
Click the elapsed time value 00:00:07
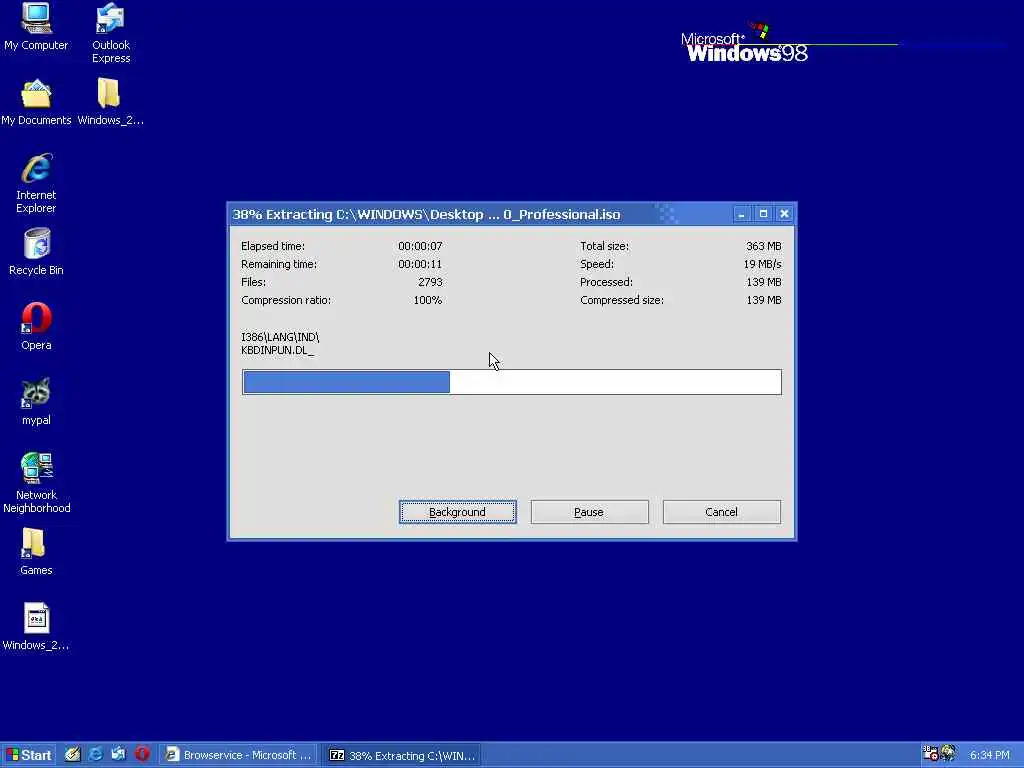420,246
